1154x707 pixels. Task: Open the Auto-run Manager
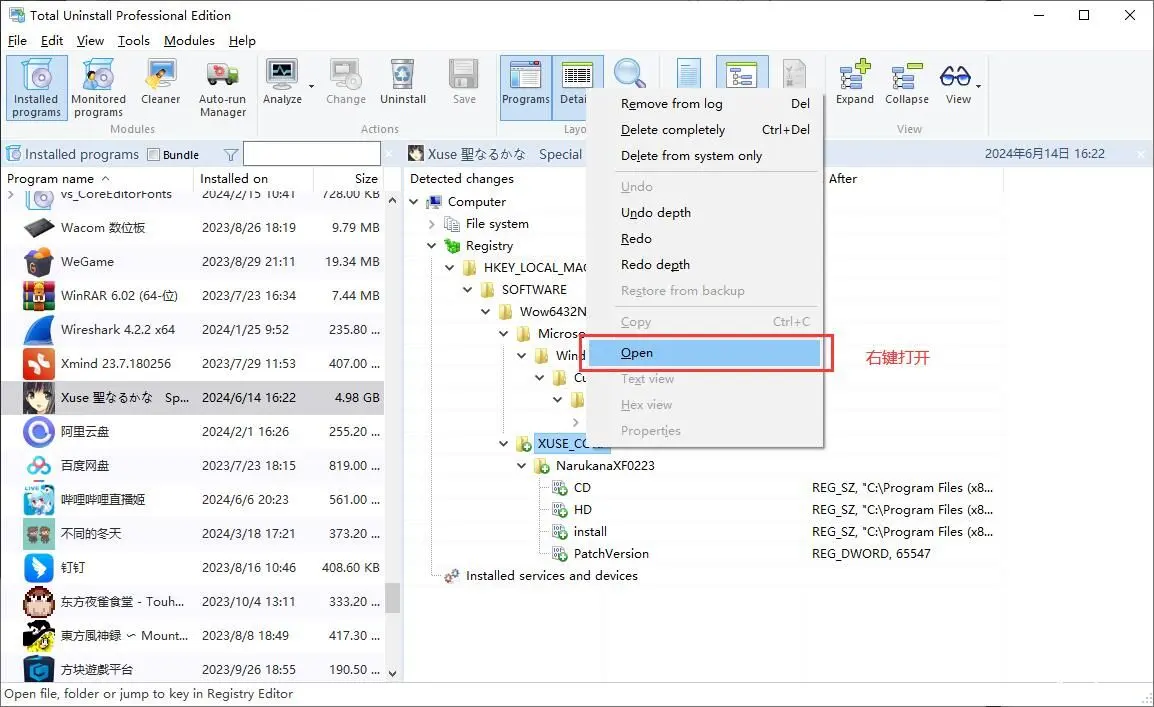click(x=222, y=88)
